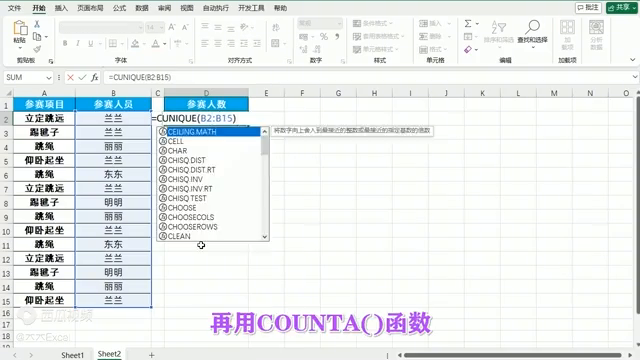Open the 文件 menu
Viewport: 640px width, 360px height.
click(14, 8)
